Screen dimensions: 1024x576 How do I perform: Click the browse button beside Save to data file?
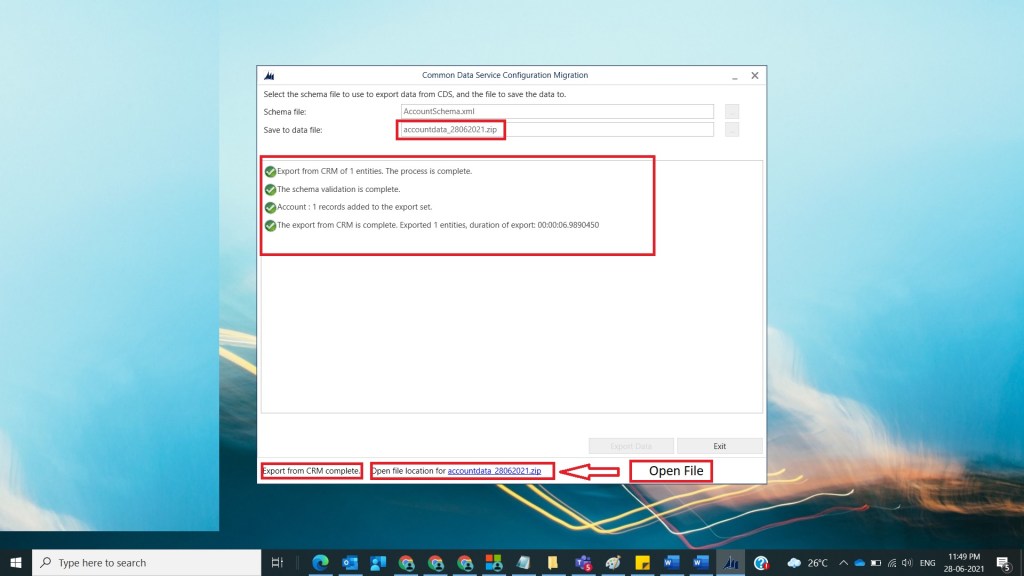732,129
